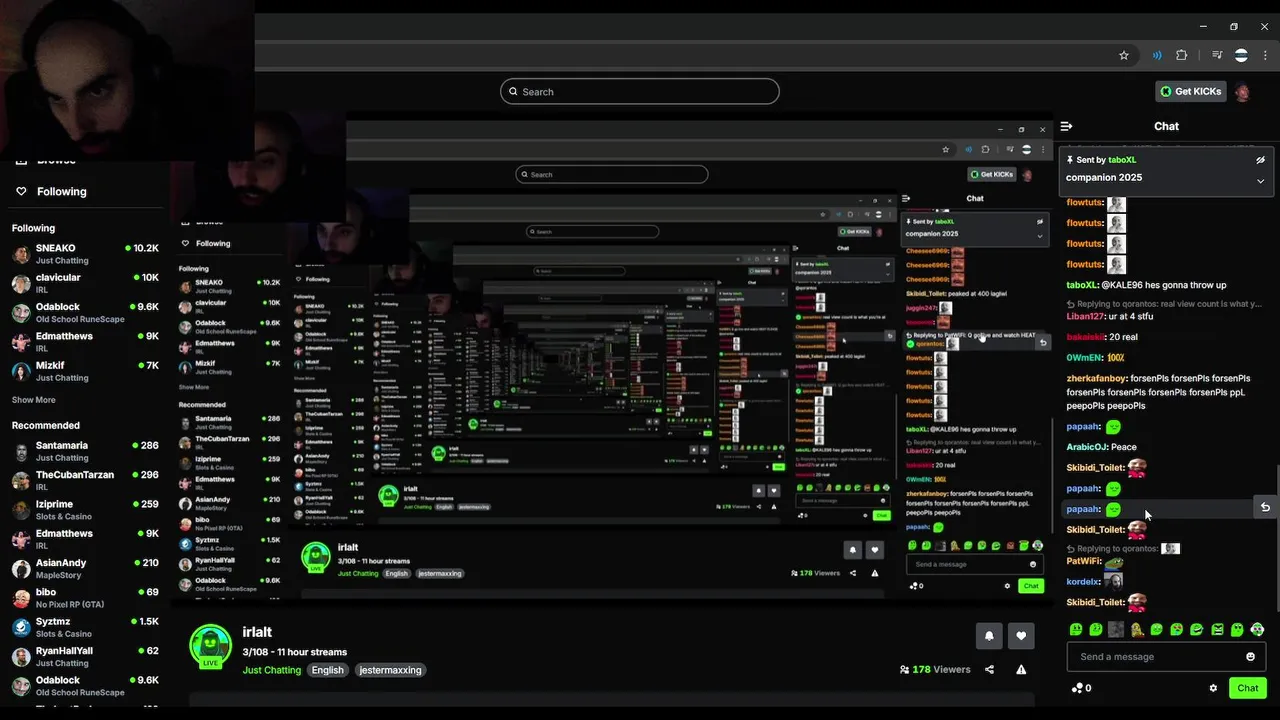Report the stream using warning triangle icon
1280x720 pixels.
click(1021, 670)
